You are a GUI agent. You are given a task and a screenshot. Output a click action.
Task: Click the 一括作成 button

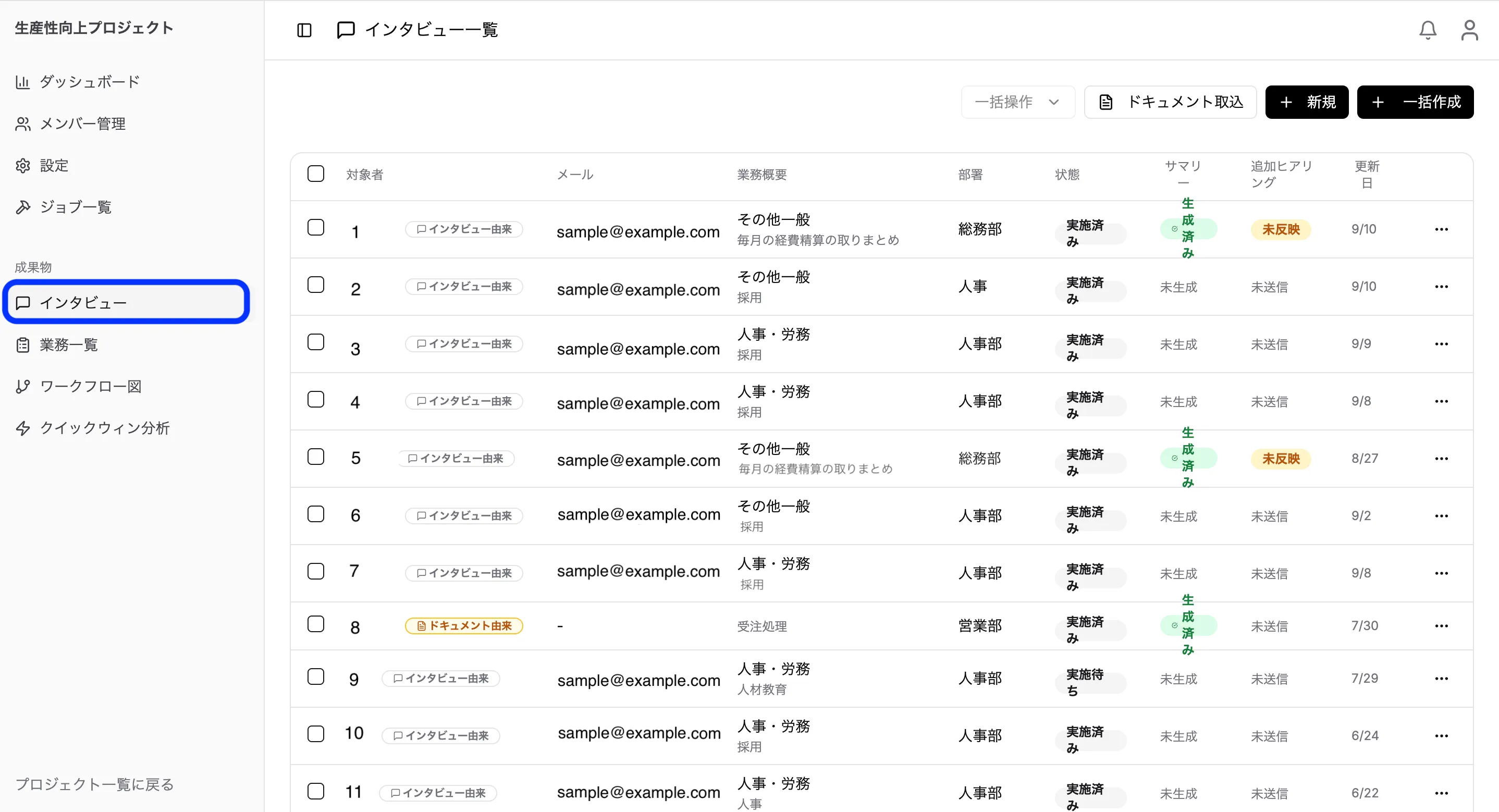tap(1415, 103)
